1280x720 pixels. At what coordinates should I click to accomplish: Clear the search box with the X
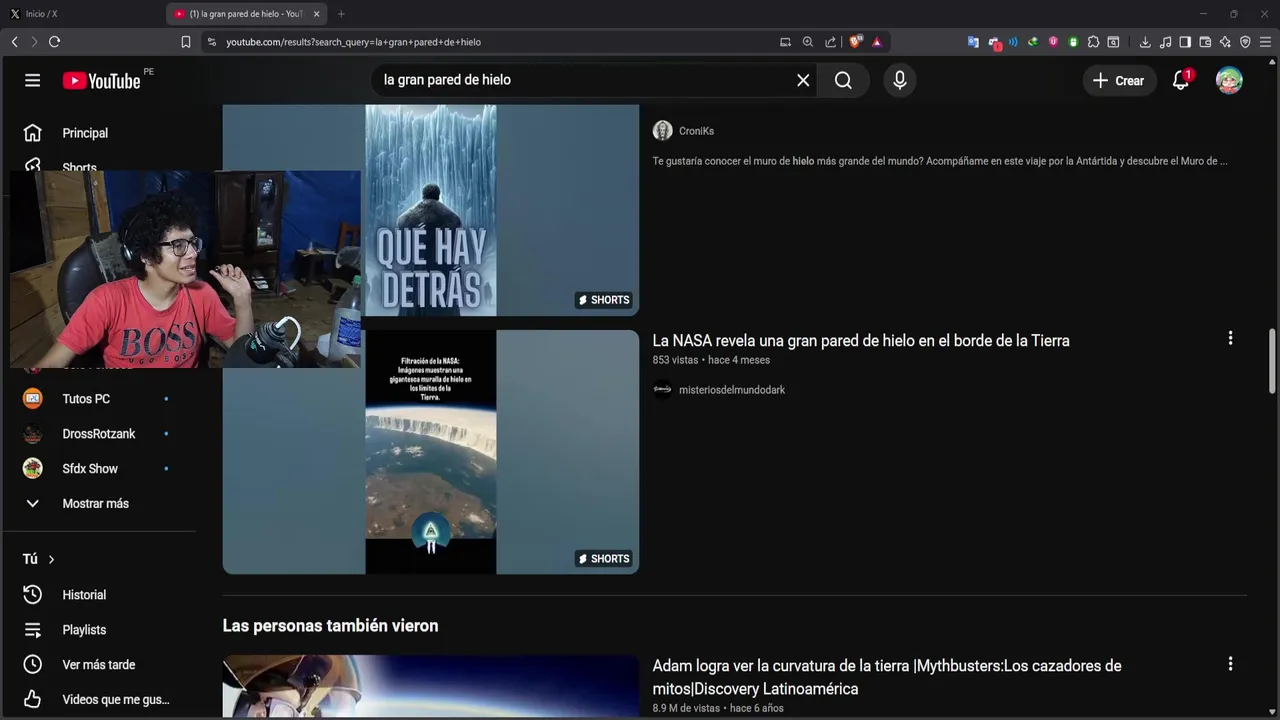click(x=803, y=80)
